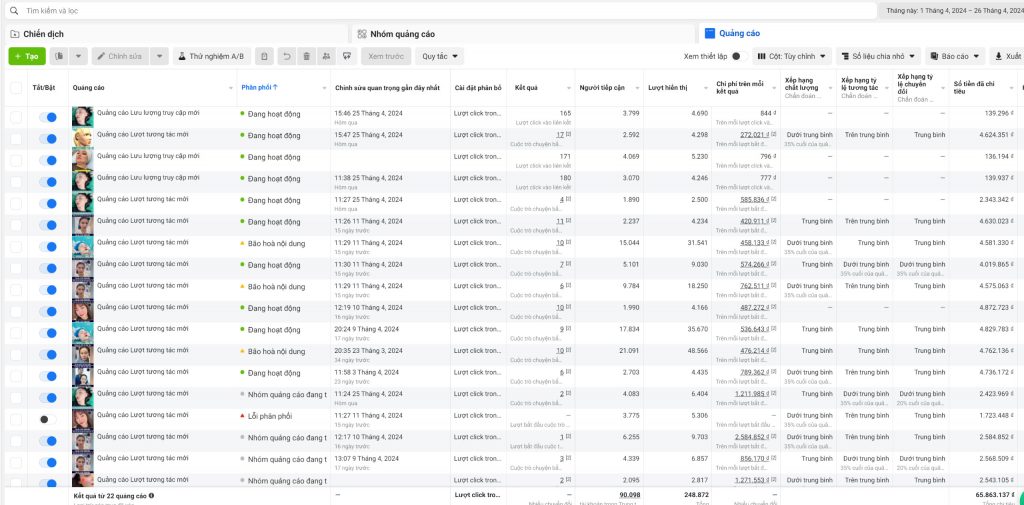This screenshot has width=1024, height=505.
Task: Click the green dot in the 139.296 spend row
Action: pyautogui.click(x=242, y=114)
